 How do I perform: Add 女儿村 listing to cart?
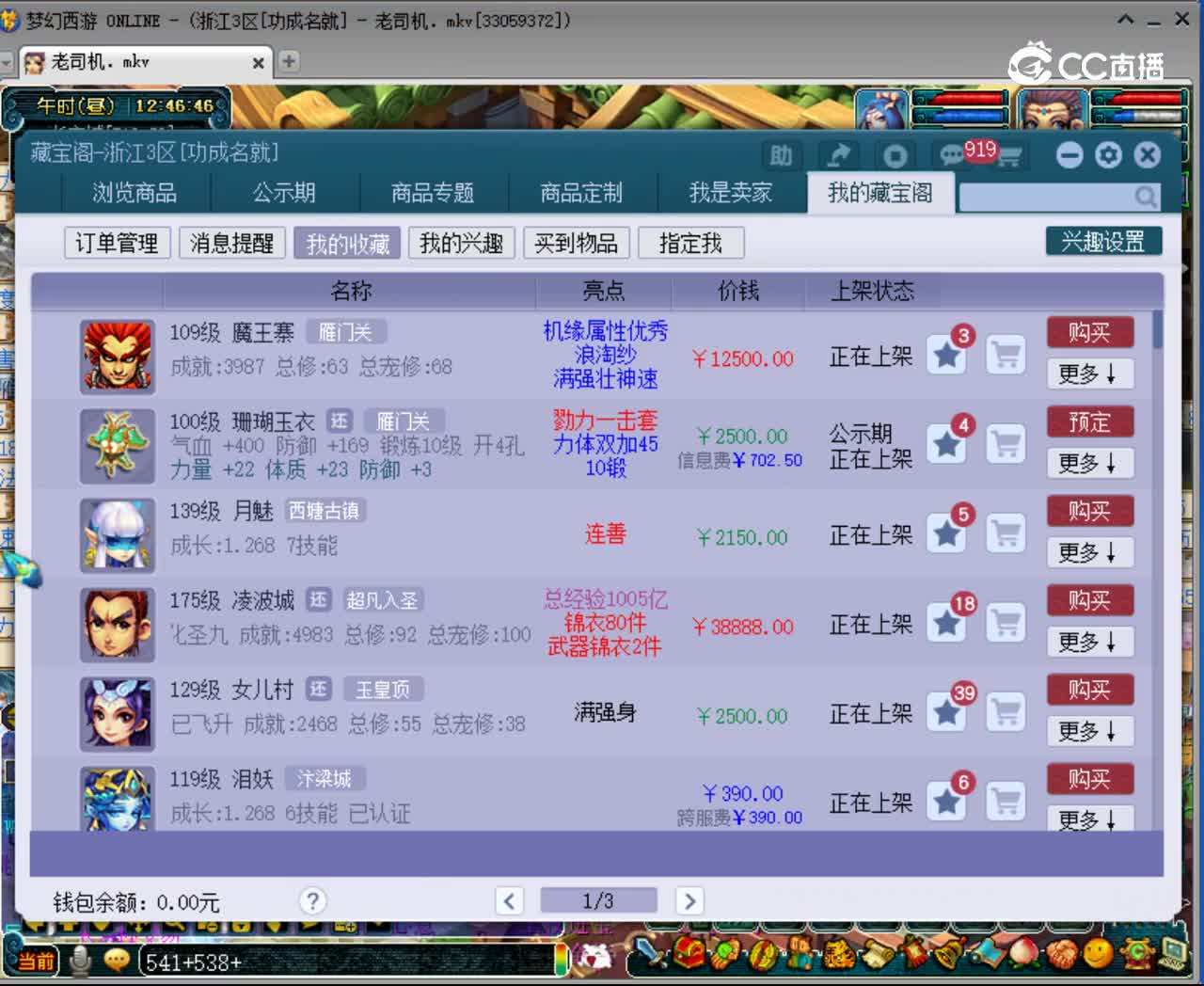(x=1006, y=712)
